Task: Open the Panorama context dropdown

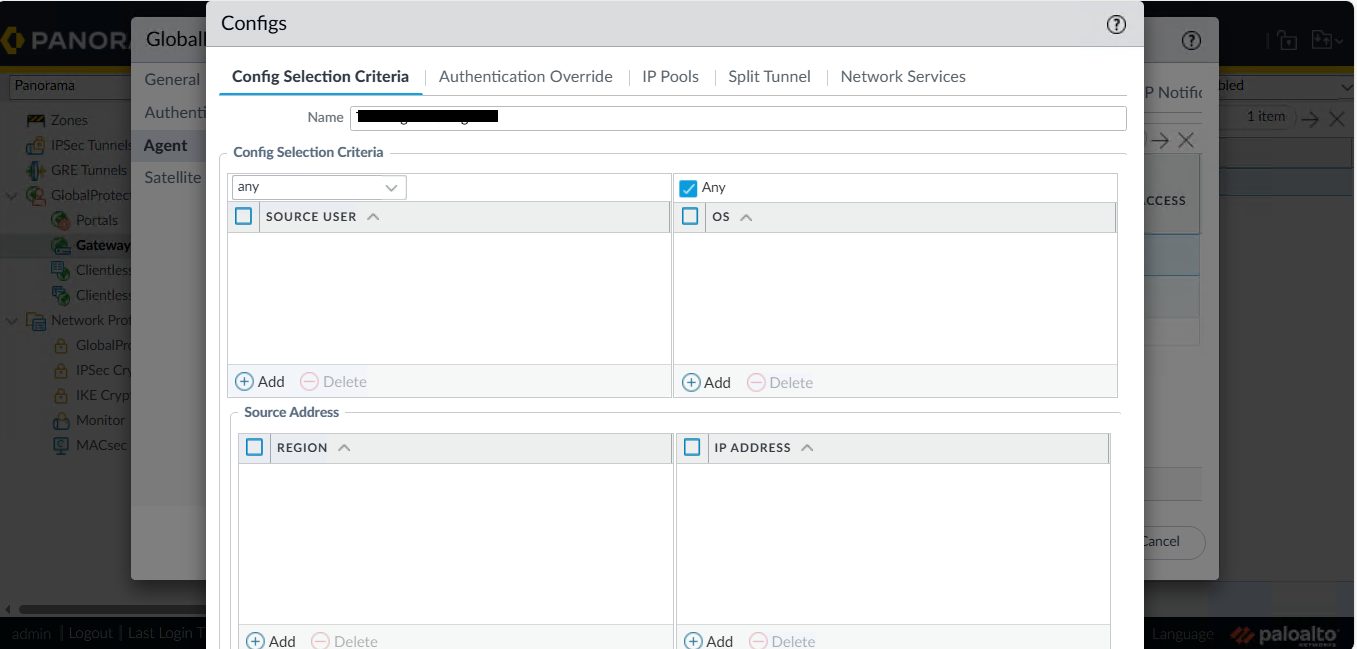Action: click(70, 86)
